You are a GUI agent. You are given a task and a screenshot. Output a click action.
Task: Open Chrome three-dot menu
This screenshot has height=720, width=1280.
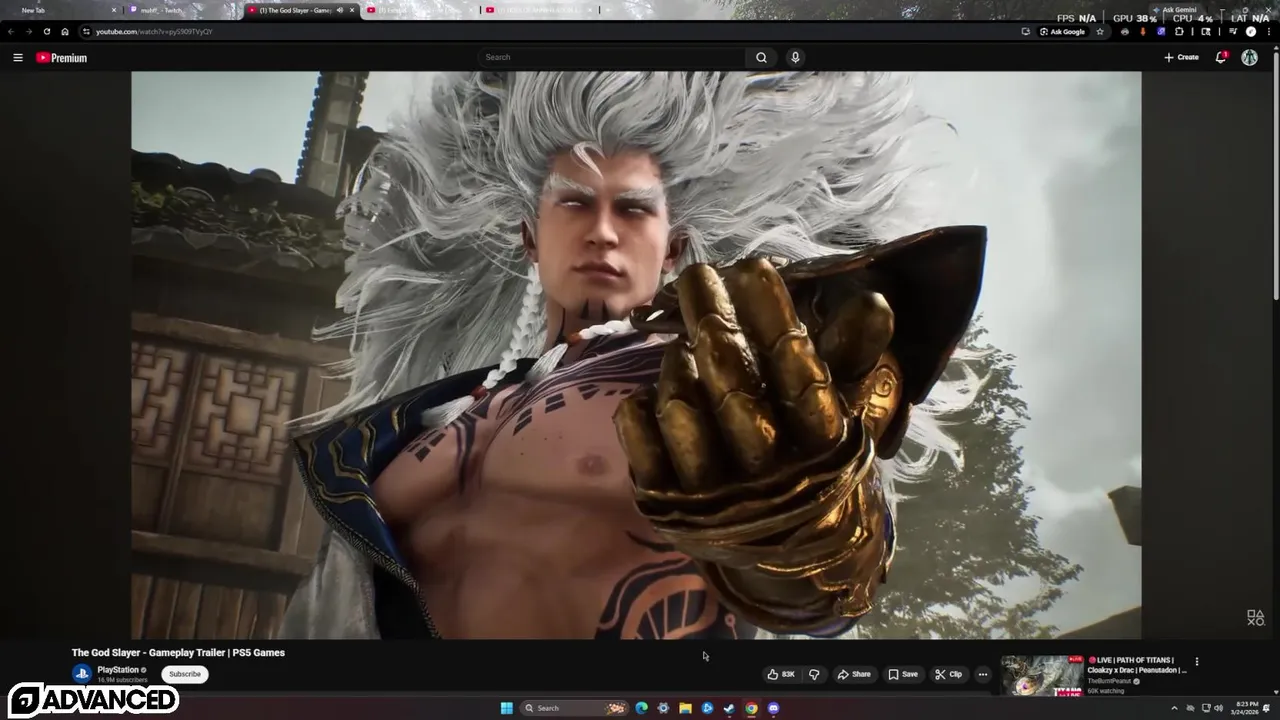point(1268,32)
